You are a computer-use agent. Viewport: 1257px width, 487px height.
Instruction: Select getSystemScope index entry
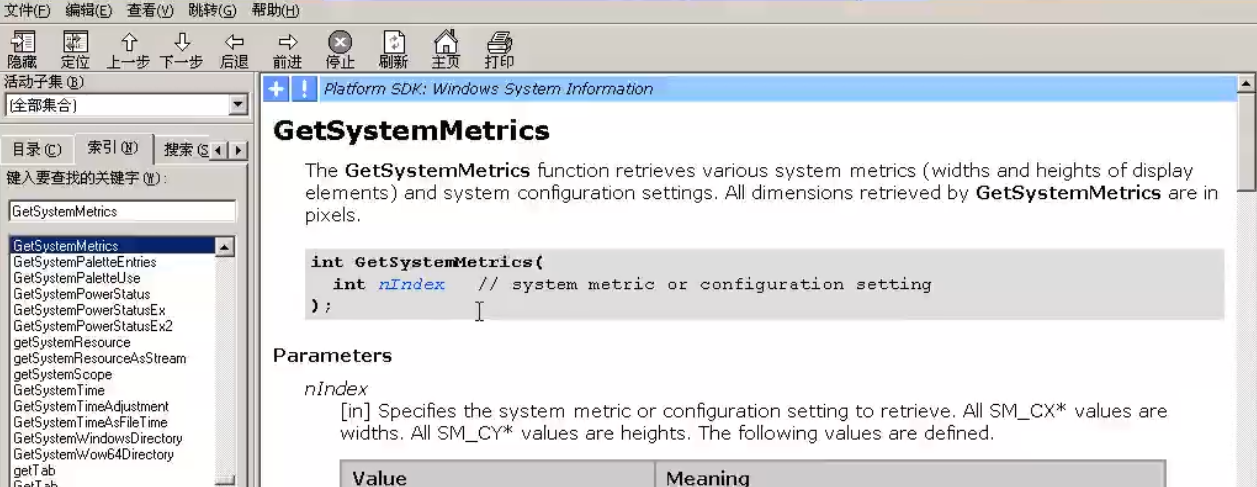[x=63, y=374]
